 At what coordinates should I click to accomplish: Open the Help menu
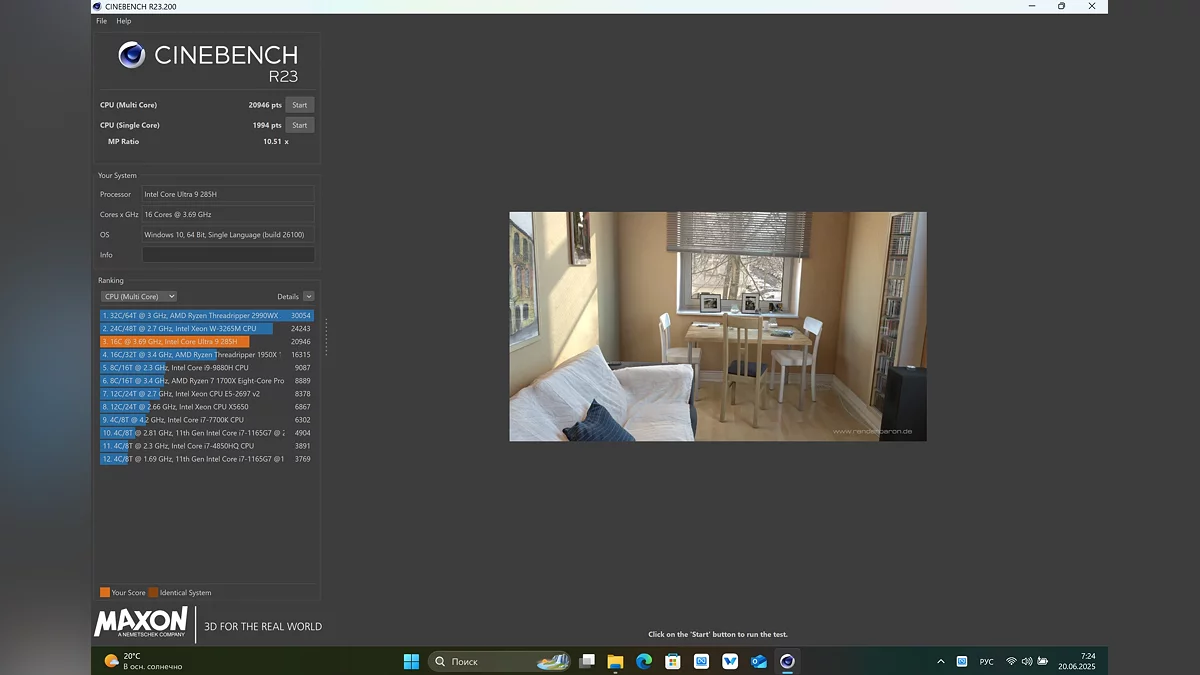124,21
